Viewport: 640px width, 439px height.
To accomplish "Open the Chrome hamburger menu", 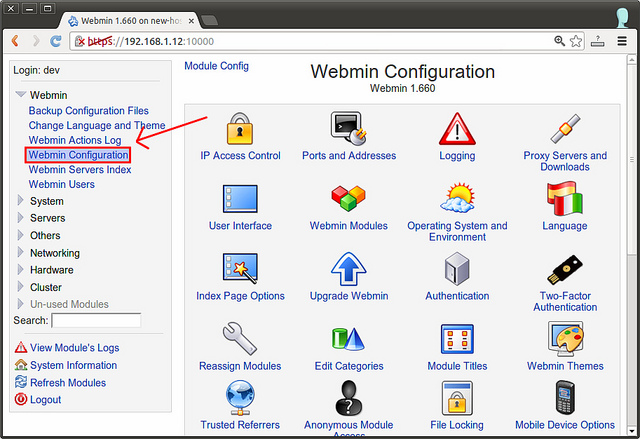I will (623, 41).
